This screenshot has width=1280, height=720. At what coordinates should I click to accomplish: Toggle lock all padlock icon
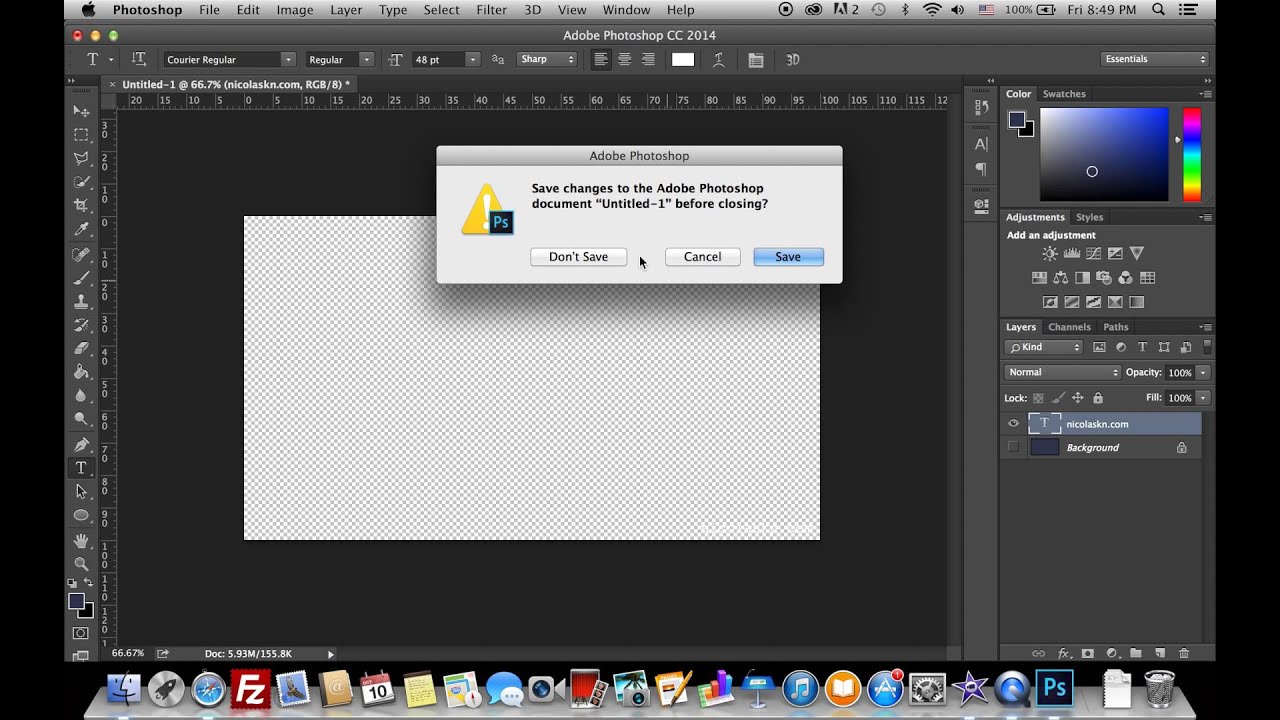point(1098,398)
